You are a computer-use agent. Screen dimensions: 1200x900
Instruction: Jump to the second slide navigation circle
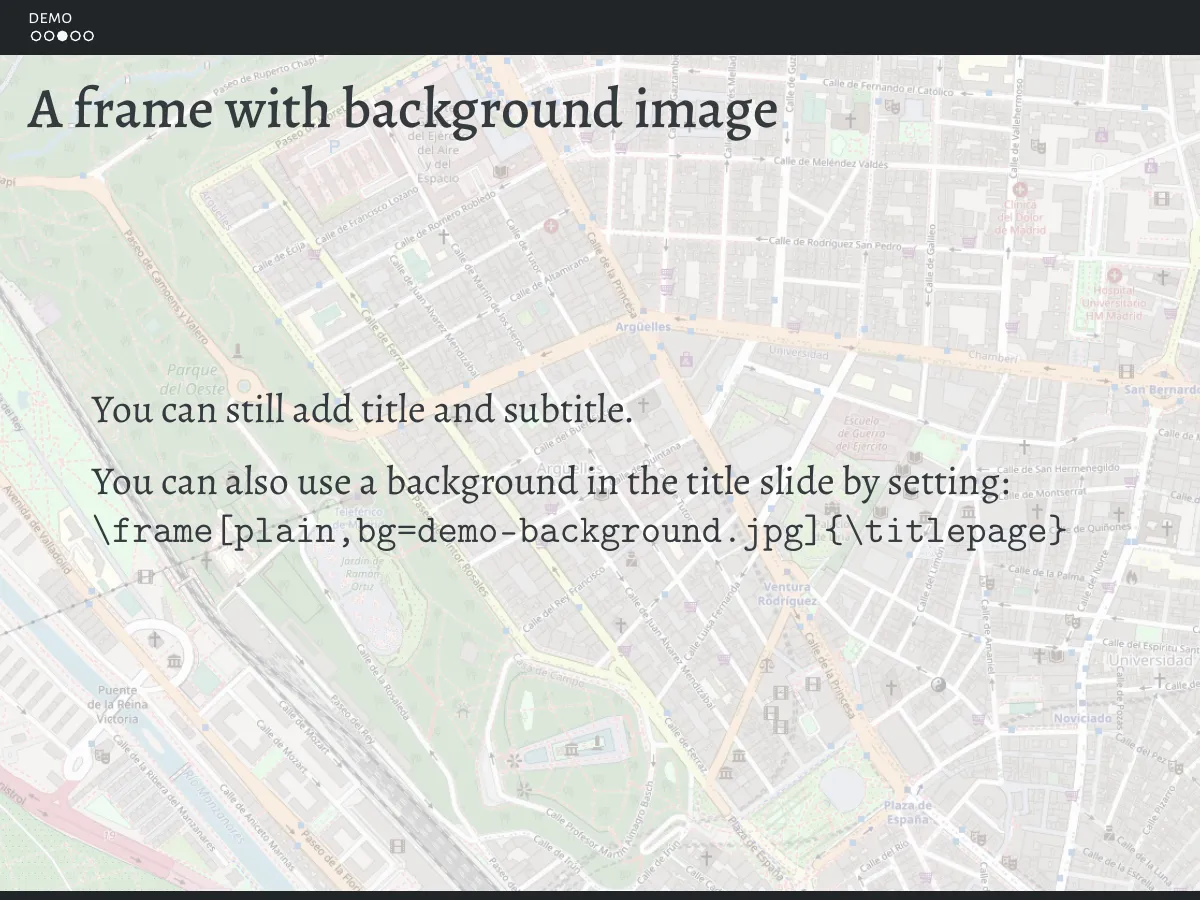[49, 36]
